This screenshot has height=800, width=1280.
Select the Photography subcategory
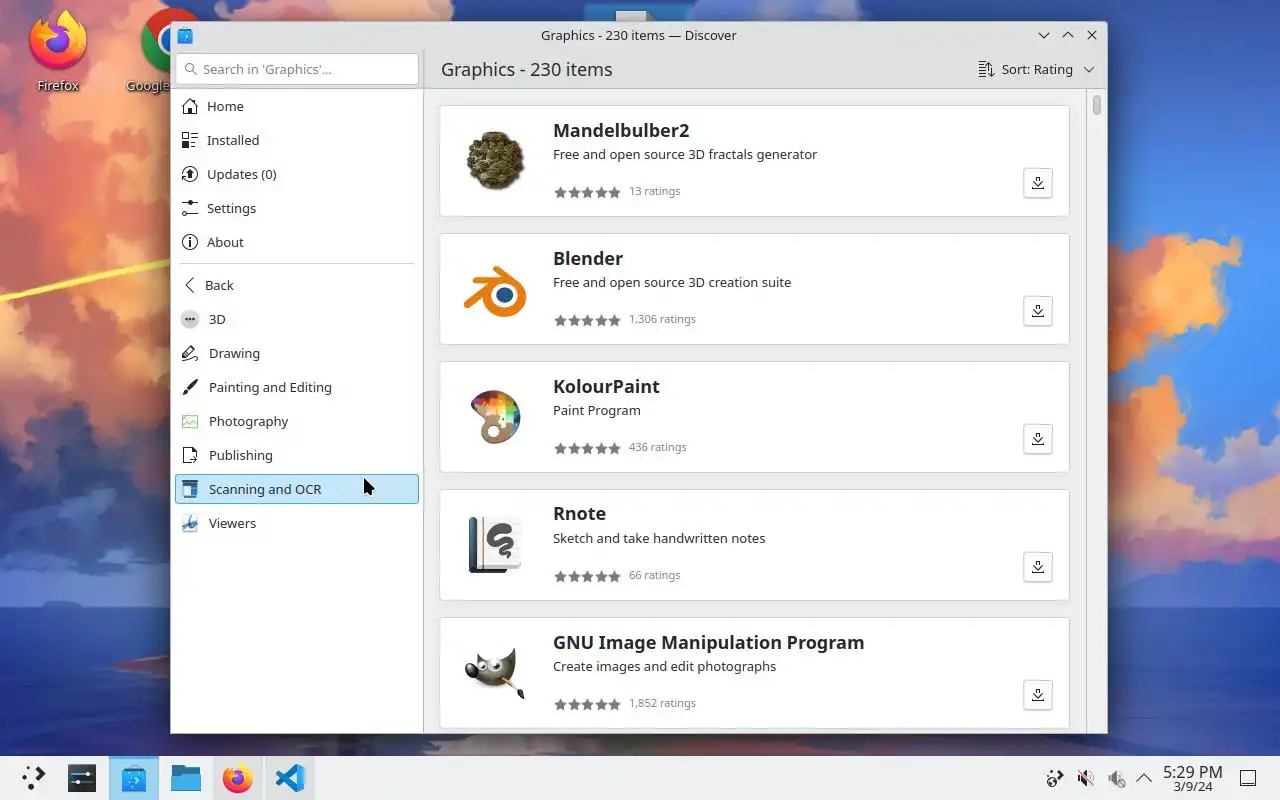(297, 421)
